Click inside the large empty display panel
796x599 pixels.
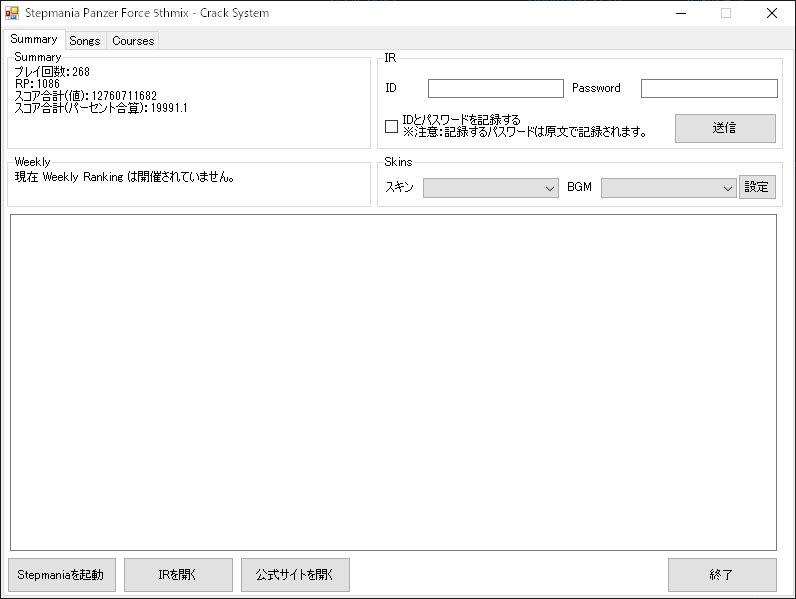tap(393, 382)
